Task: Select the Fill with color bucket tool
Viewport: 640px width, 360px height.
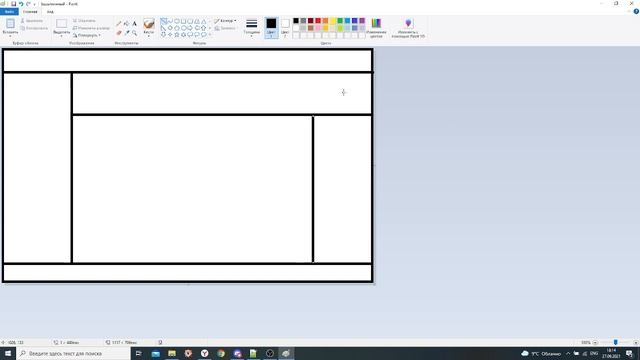Action: 127,24
